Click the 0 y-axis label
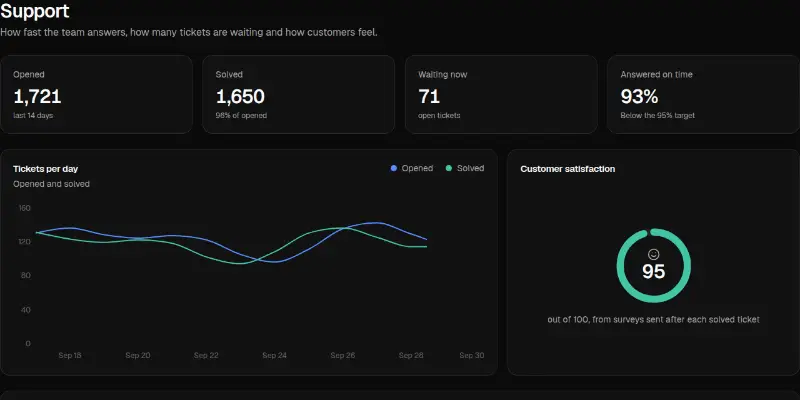 [x=28, y=343]
